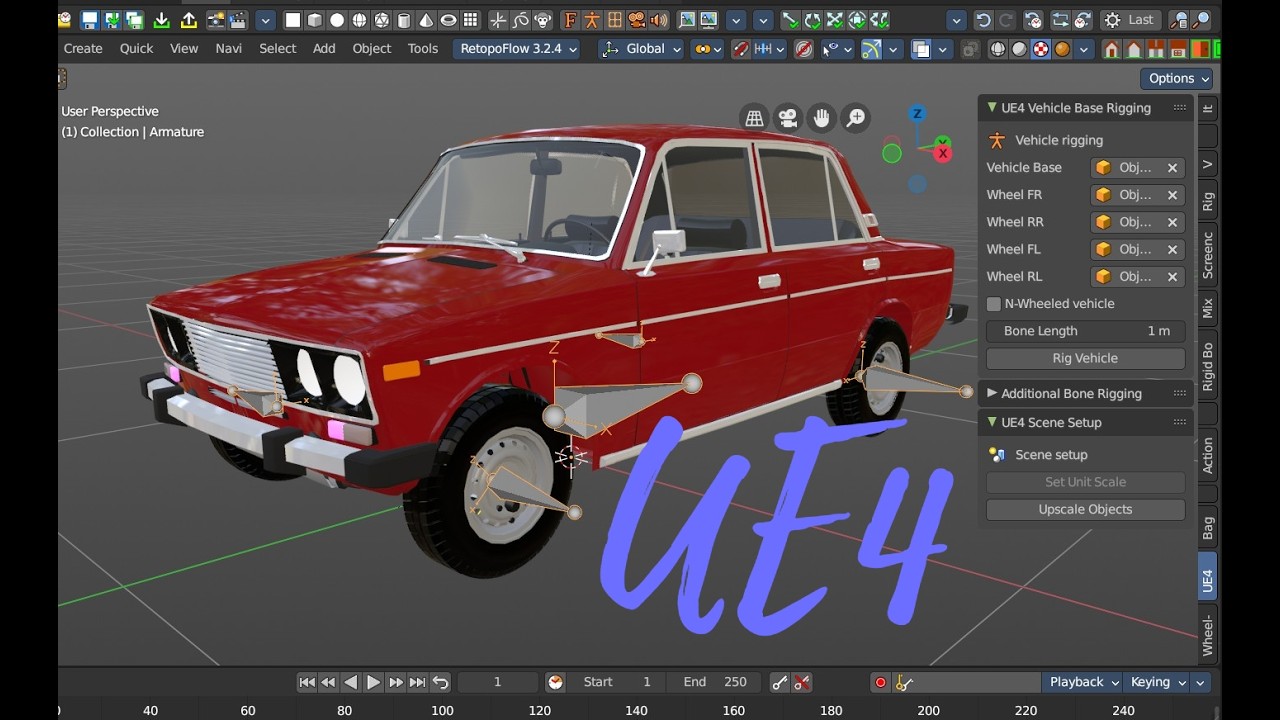Click the delete keyframe red-X key icon
This screenshot has height=720, width=1280.
click(802, 682)
